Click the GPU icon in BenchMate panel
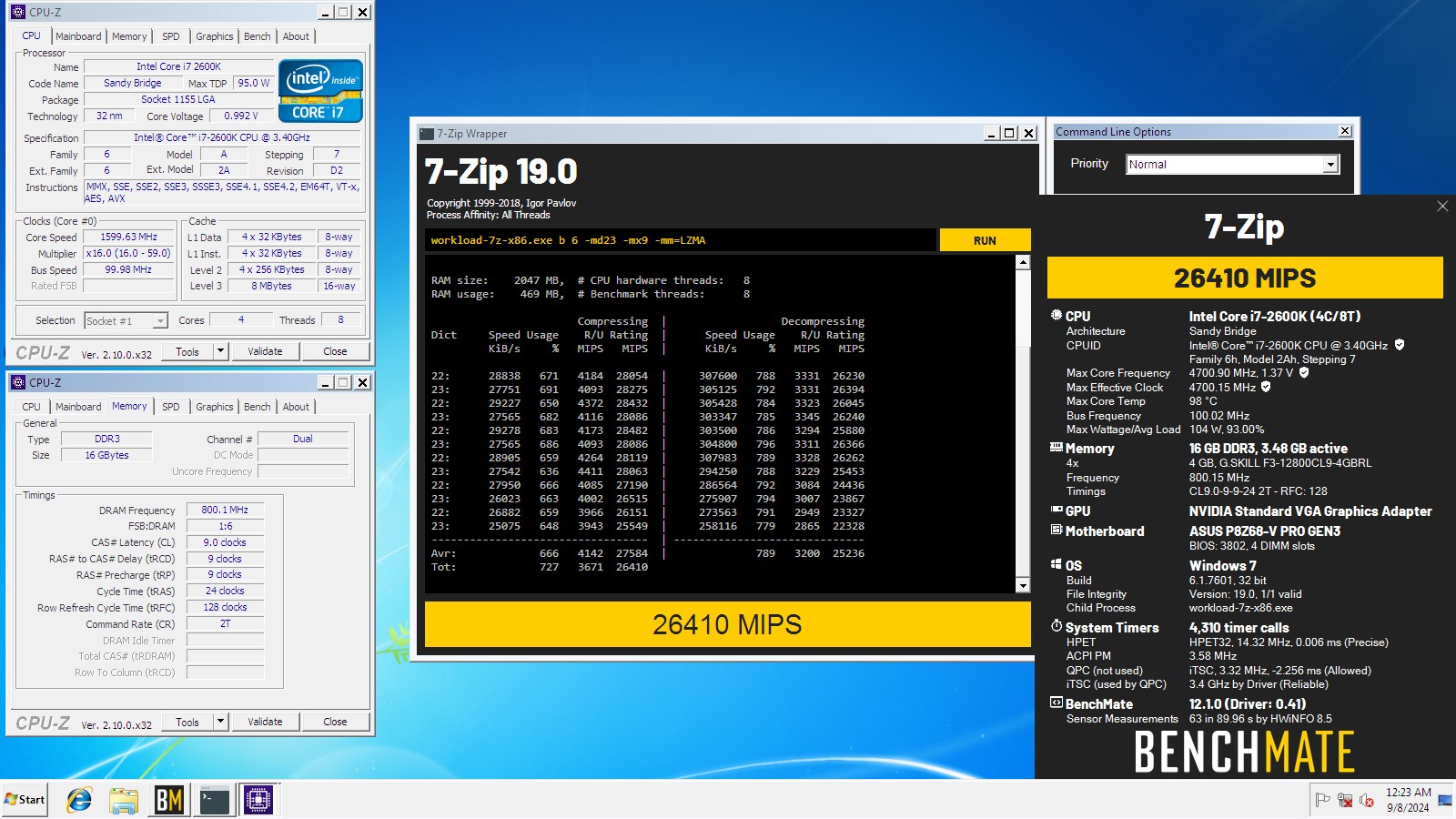 (x=1057, y=510)
